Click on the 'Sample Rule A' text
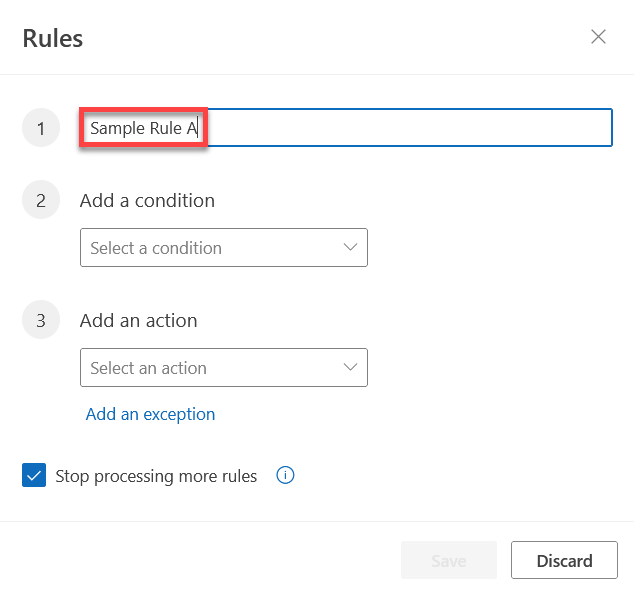The width and height of the screenshot is (634, 595). (x=144, y=128)
